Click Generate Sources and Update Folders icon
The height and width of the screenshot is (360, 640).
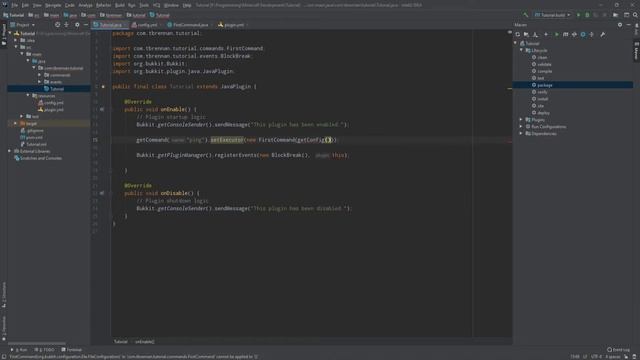(x=527, y=35)
